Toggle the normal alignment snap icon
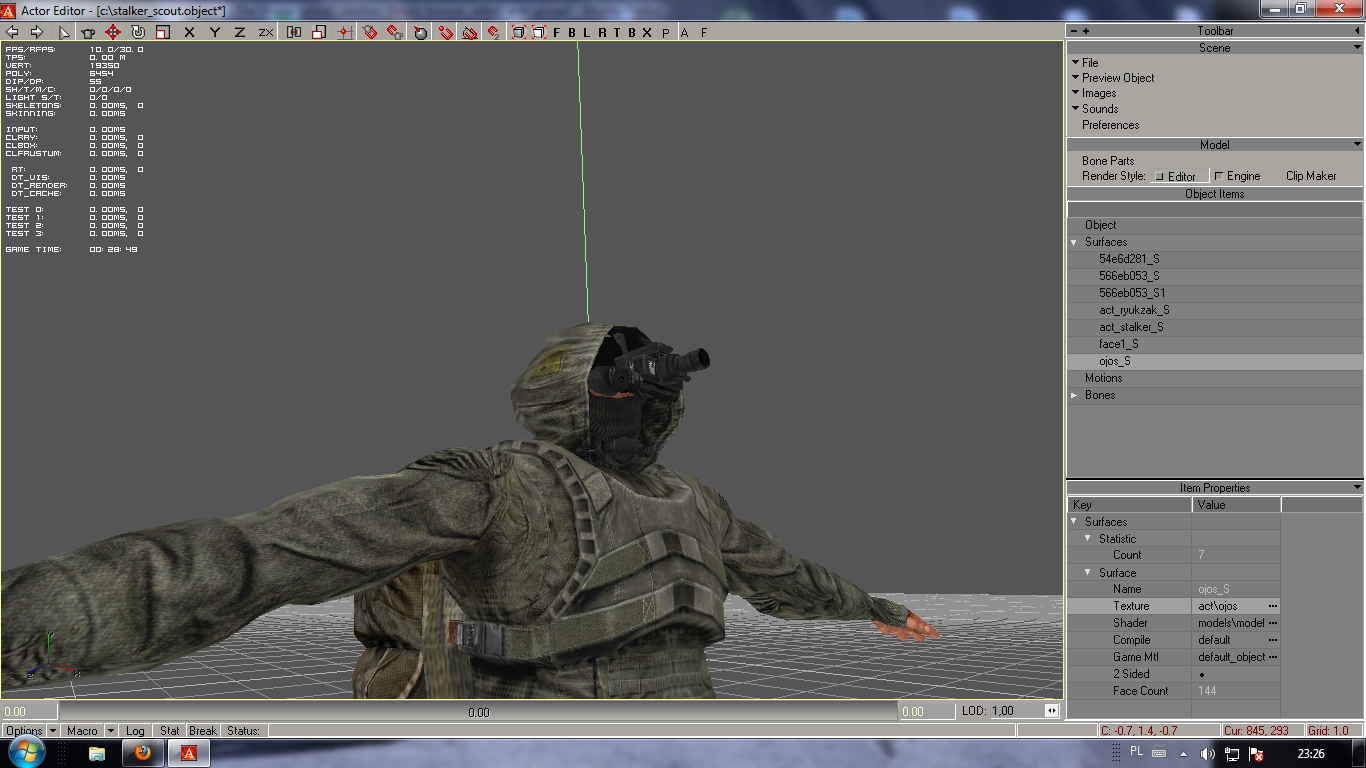The image size is (1366, 768). click(x=420, y=32)
